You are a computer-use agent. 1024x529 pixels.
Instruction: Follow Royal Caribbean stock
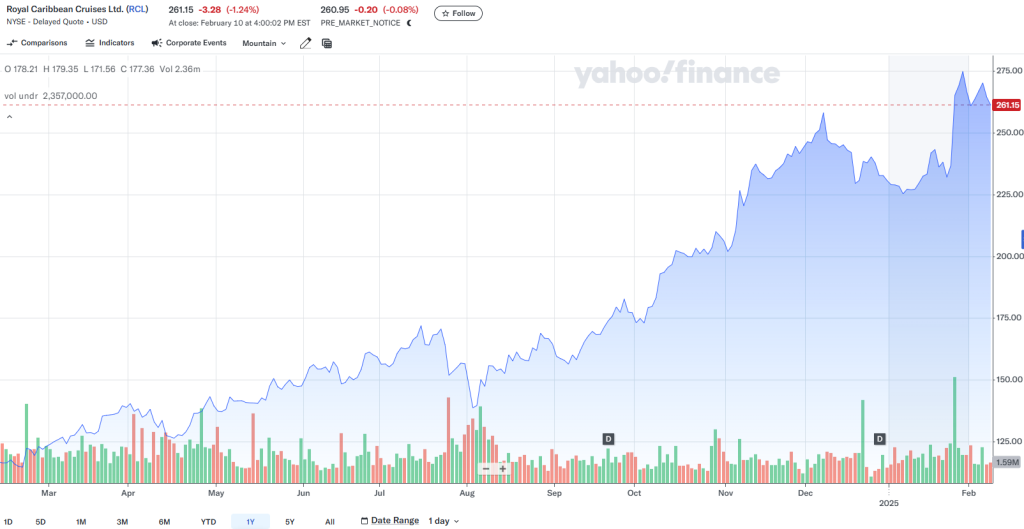[x=458, y=13]
